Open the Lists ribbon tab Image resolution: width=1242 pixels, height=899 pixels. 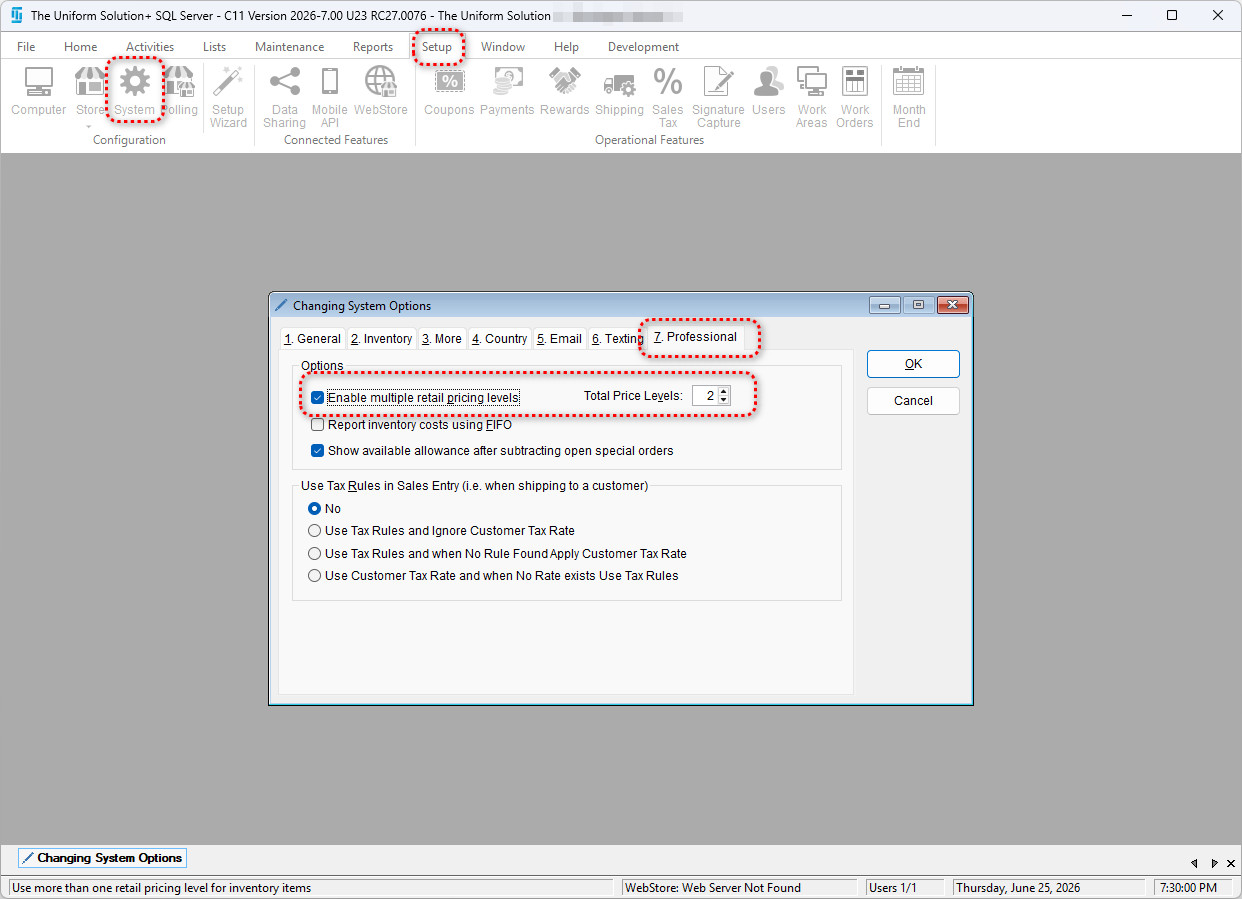point(214,47)
